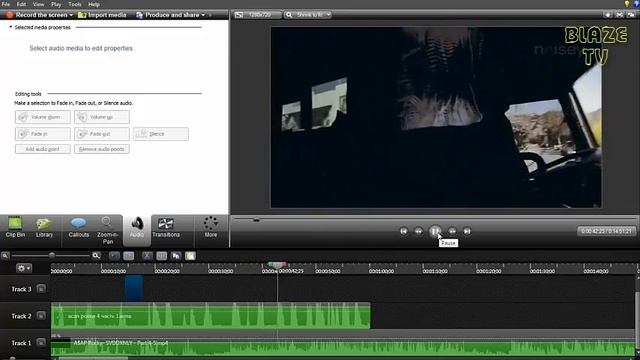This screenshot has width=640, height=360.
Task: Click the redo icon in timeline toolbar
Action: [x=129, y=256]
